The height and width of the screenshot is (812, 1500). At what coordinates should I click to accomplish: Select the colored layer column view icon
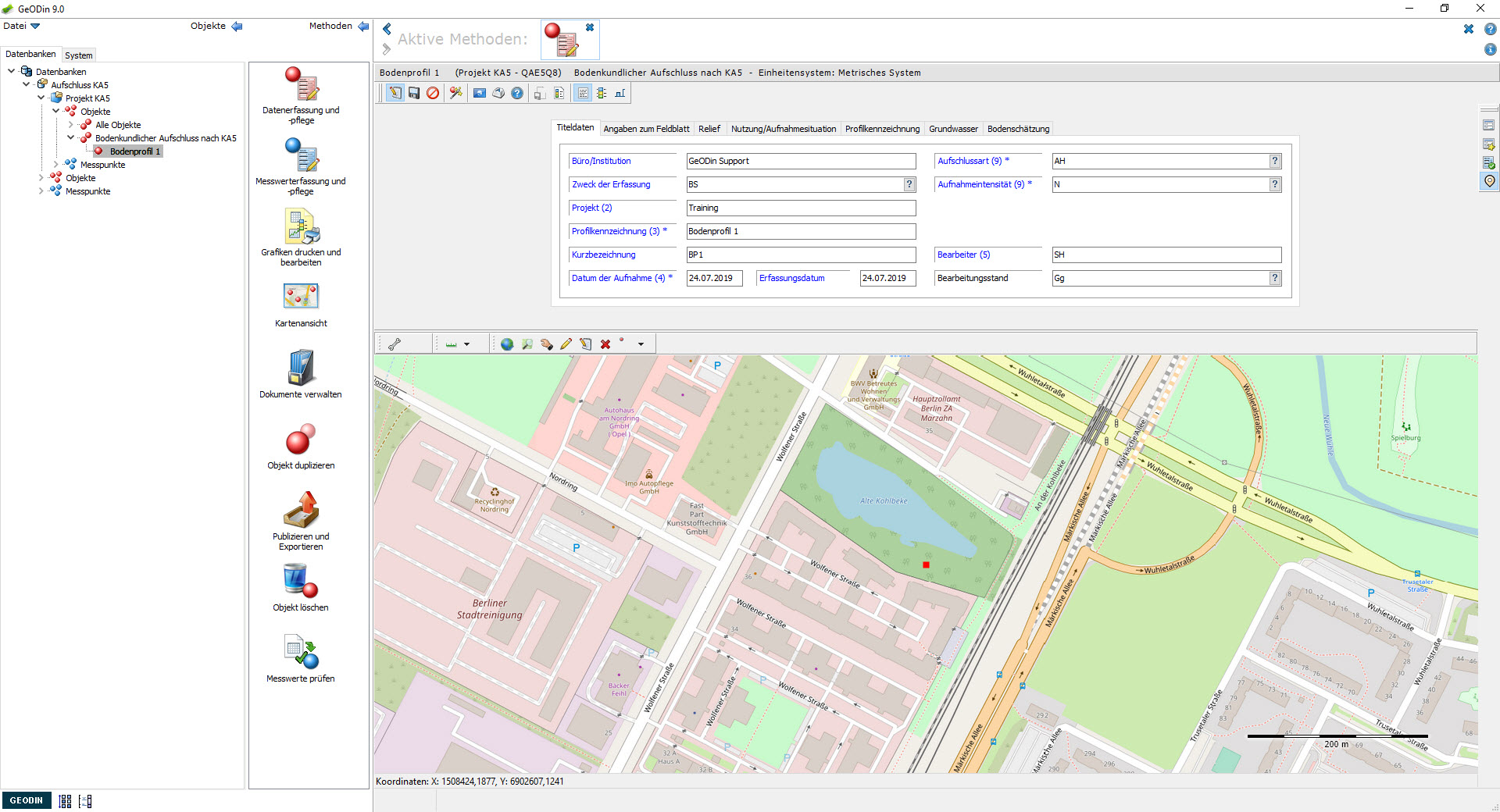click(602, 93)
